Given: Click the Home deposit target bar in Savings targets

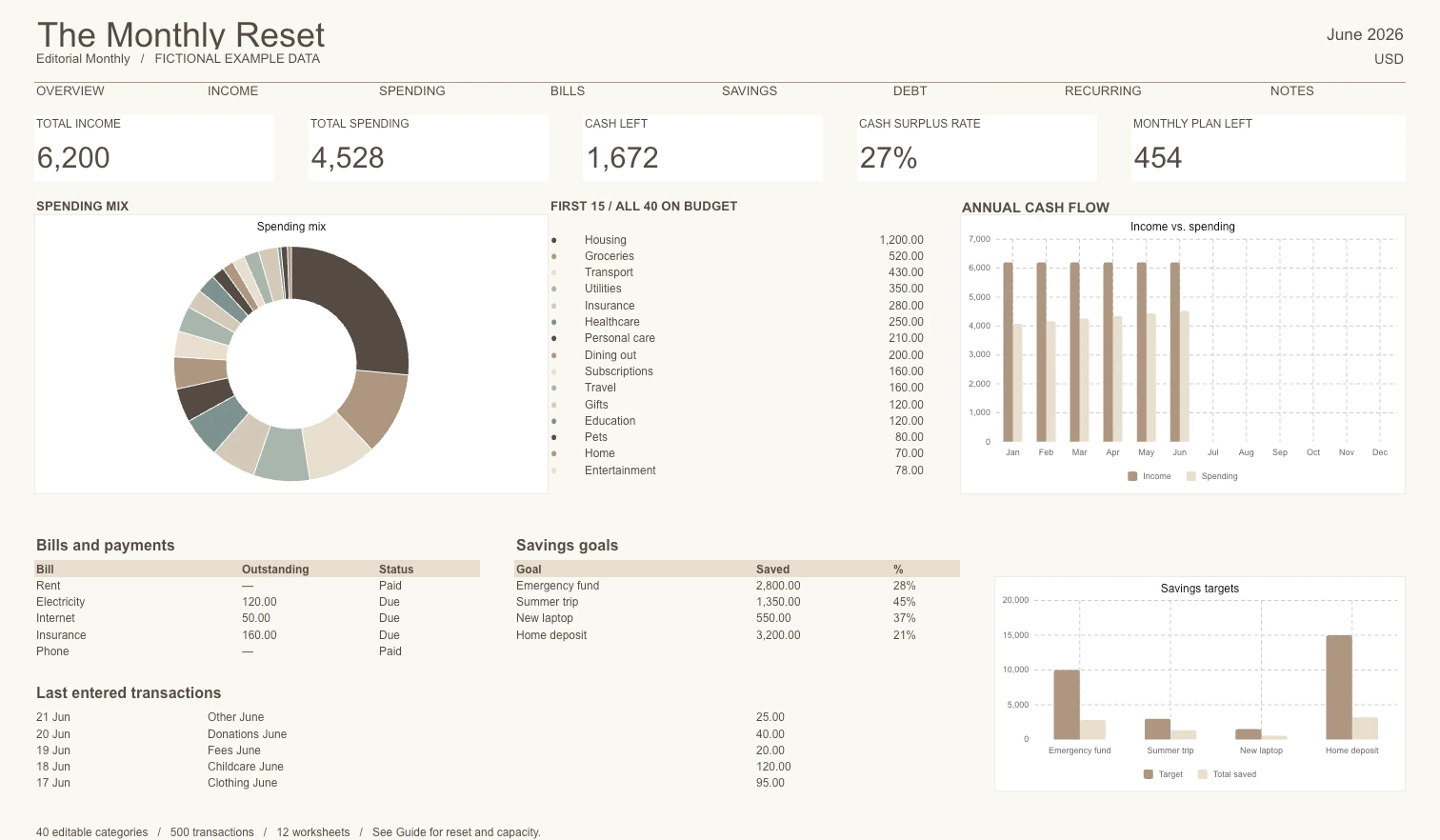Looking at the screenshot, I should (1339, 688).
